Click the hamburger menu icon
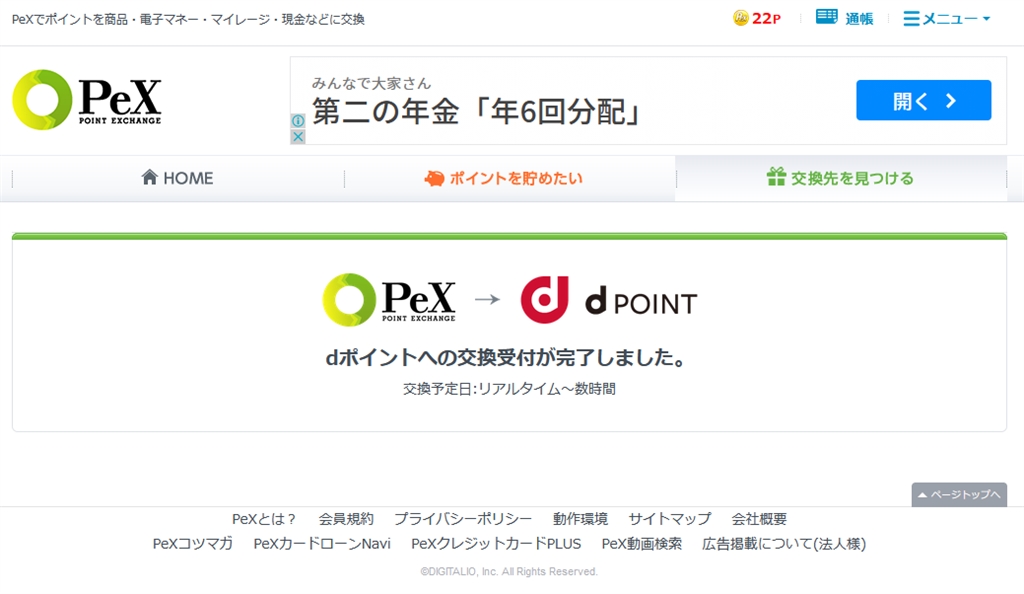The width and height of the screenshot is (1024, 594). click(911, 18)
